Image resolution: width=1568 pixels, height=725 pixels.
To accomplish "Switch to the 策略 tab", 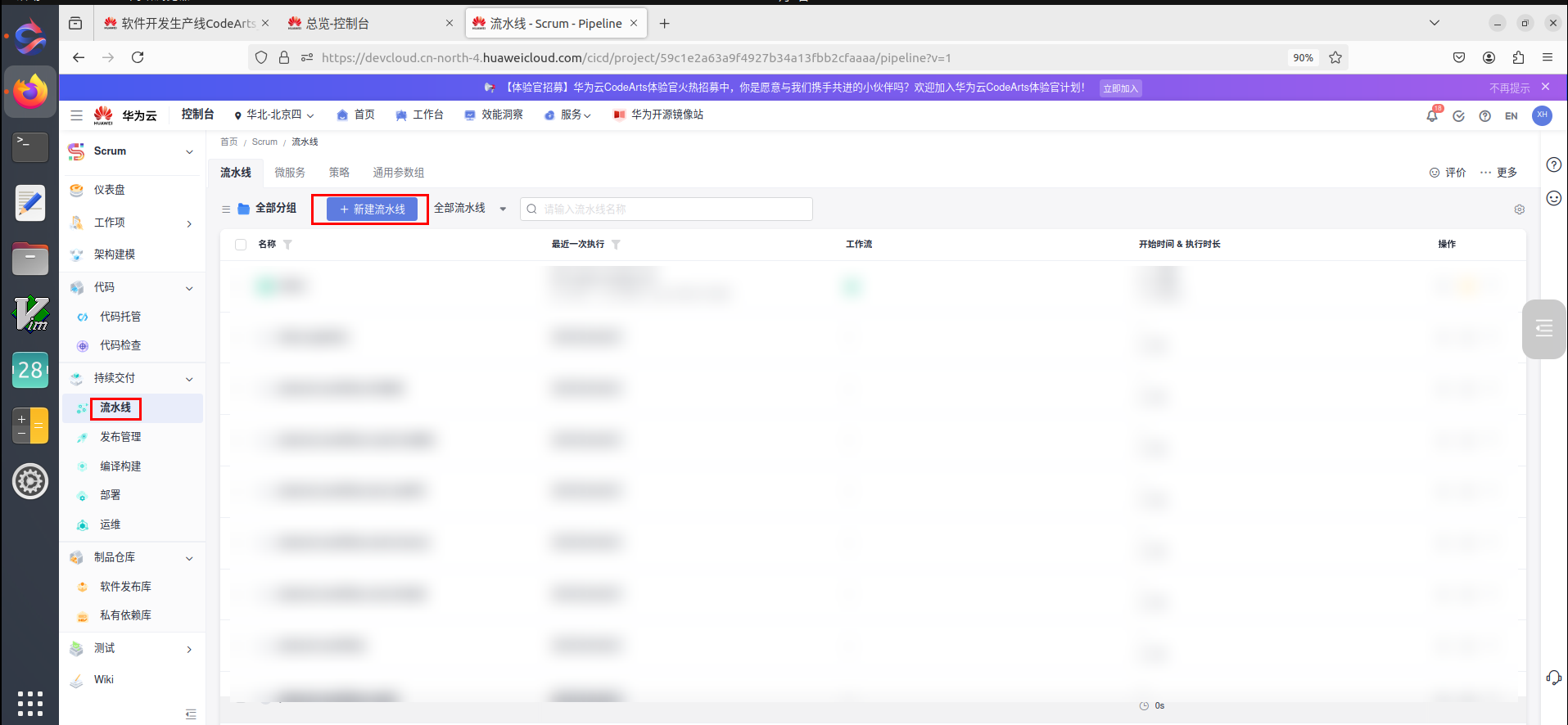I will tap(339, 173).
